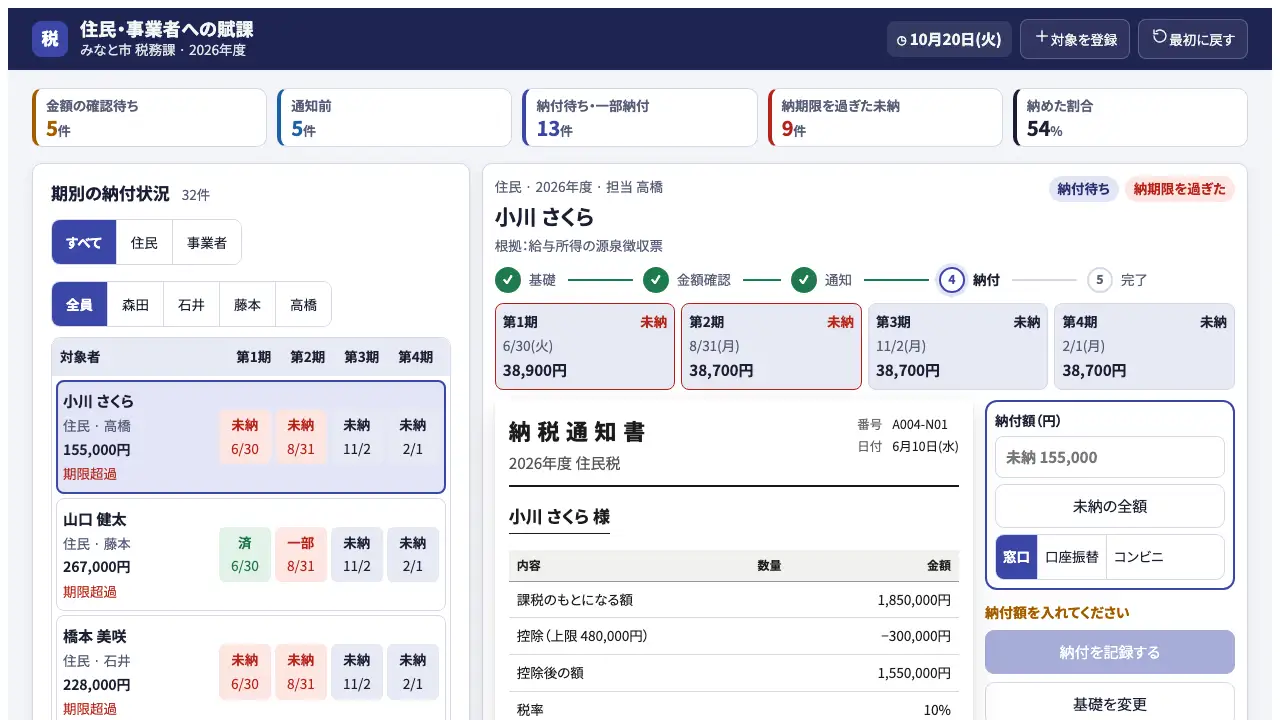
Task: Filter by staff 藤本
Action: 248,304
